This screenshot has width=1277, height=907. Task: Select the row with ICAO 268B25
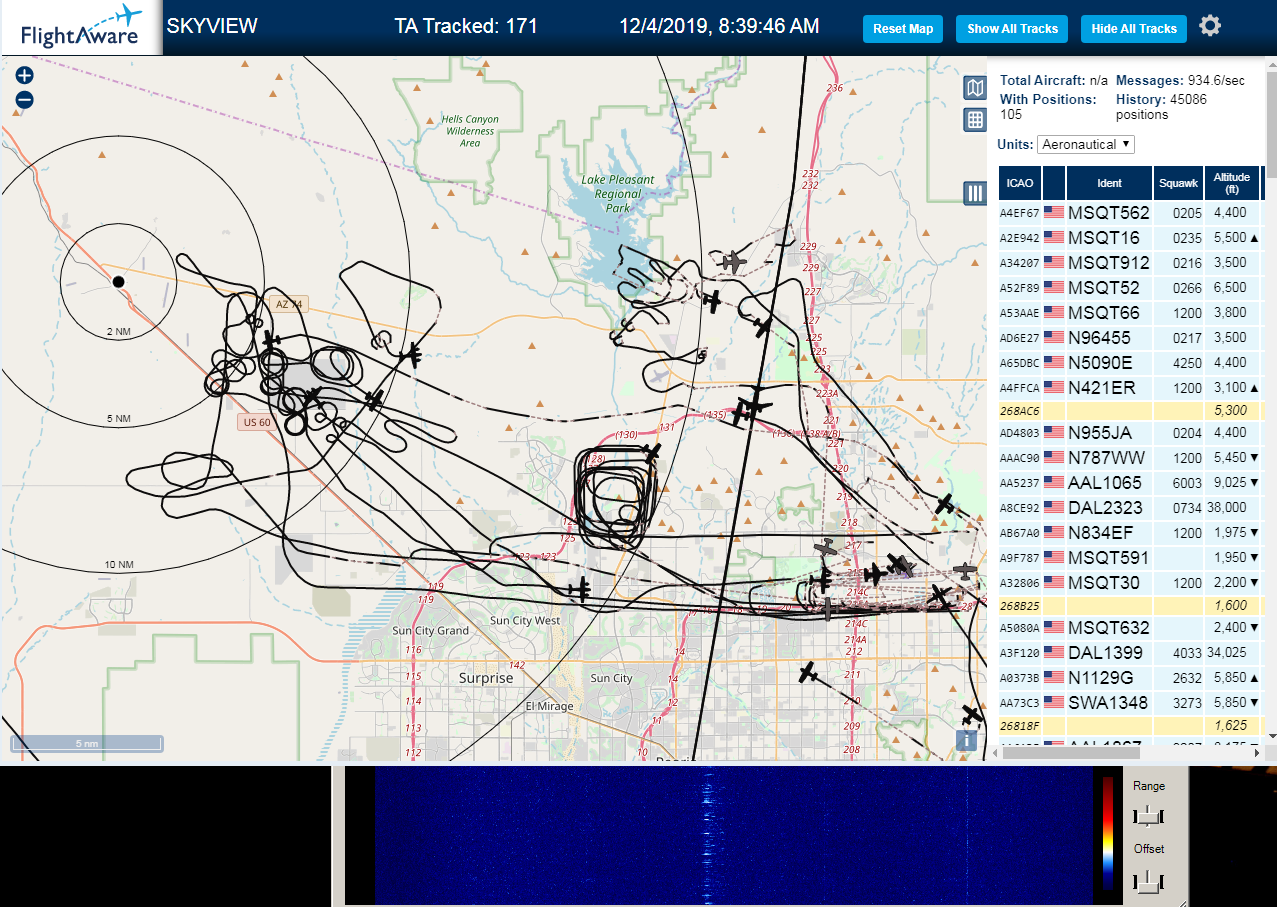(1130, 605)
